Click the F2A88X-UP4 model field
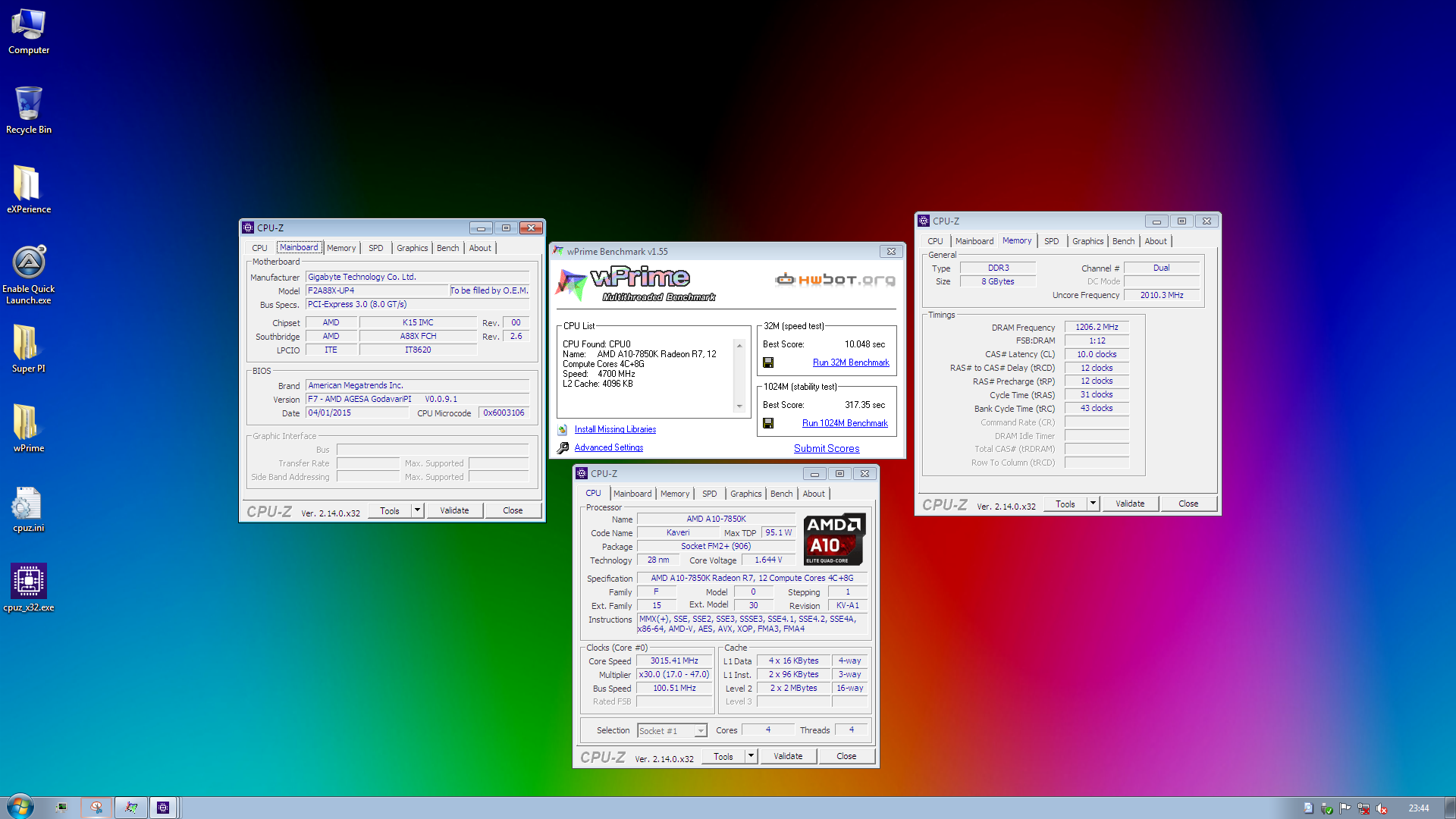Viewport: 1456px width, 819px height. 377,290
